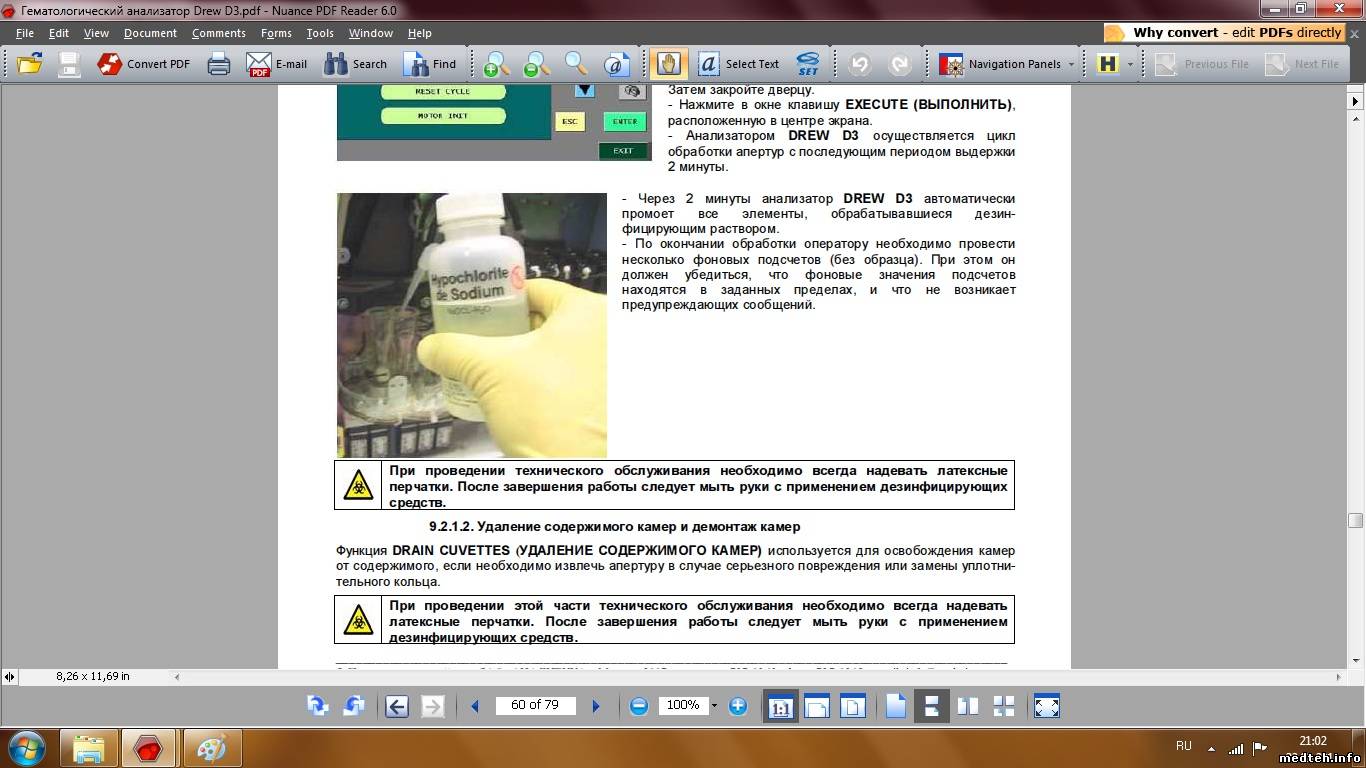Open the highlight tool dropdown arrow
The width and height of the screenshot is (1366, 768).
(x=1131, y=64)
